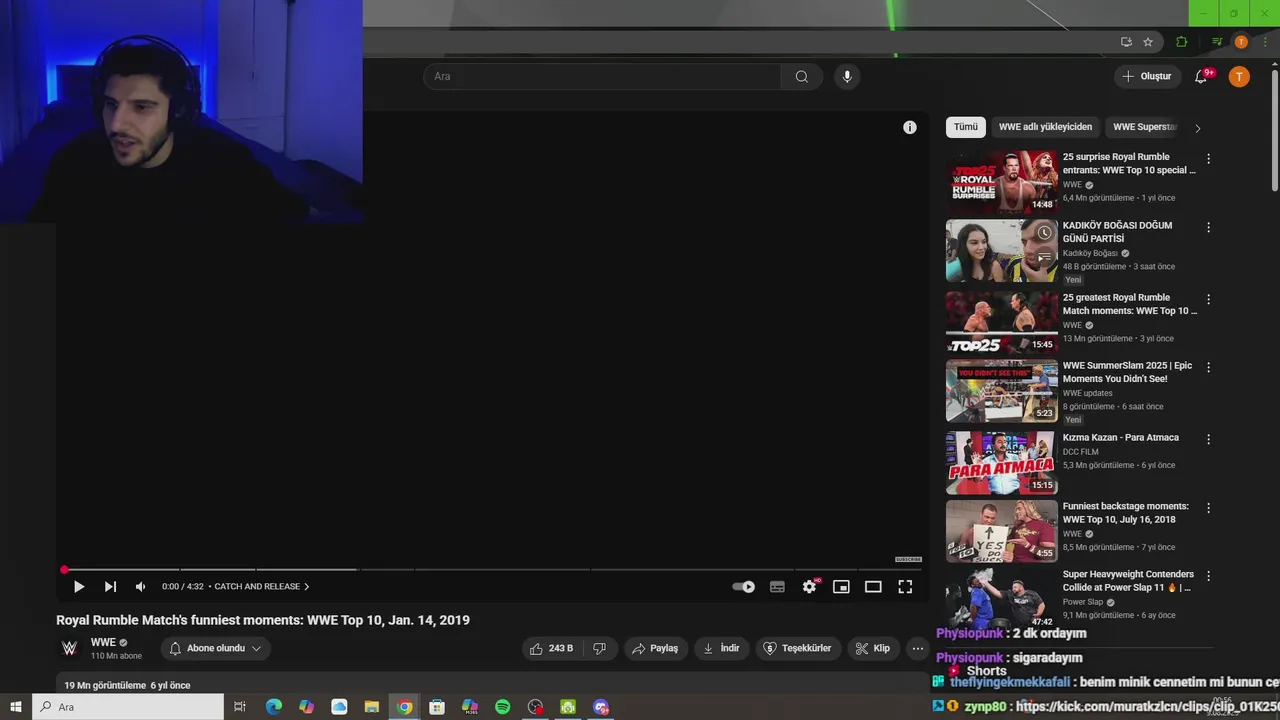This screenshot has width=1280, height=720.
Task: Click the video progress bar
Action: (x=492, y=569)
